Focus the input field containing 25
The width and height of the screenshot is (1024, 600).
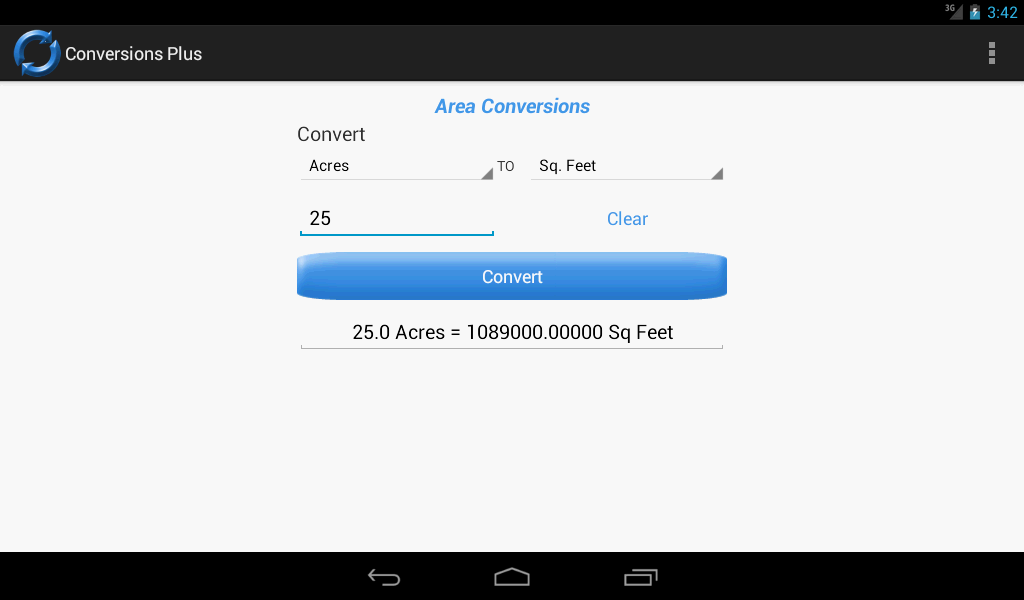tap(397, 219)
